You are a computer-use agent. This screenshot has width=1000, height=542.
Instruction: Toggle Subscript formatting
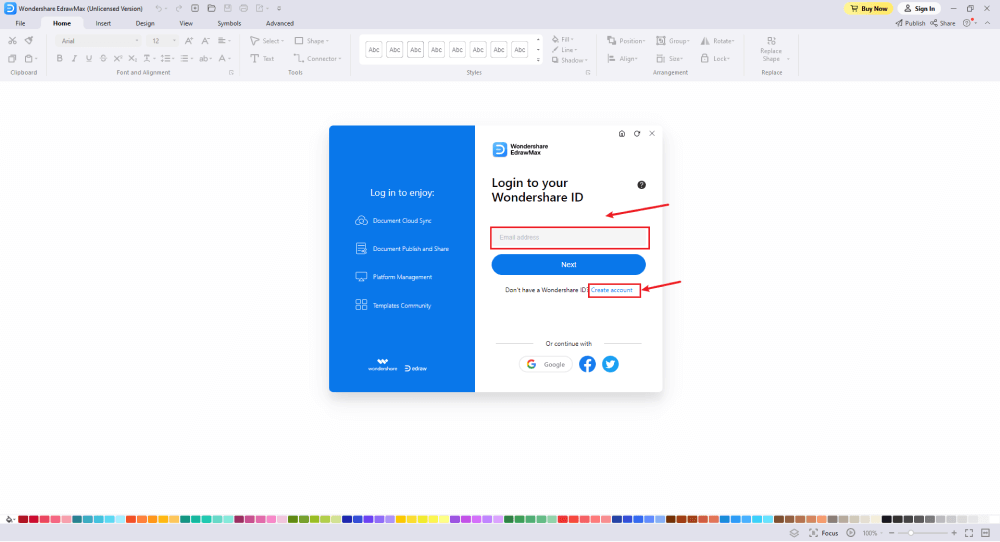click(x=133, y=59)
